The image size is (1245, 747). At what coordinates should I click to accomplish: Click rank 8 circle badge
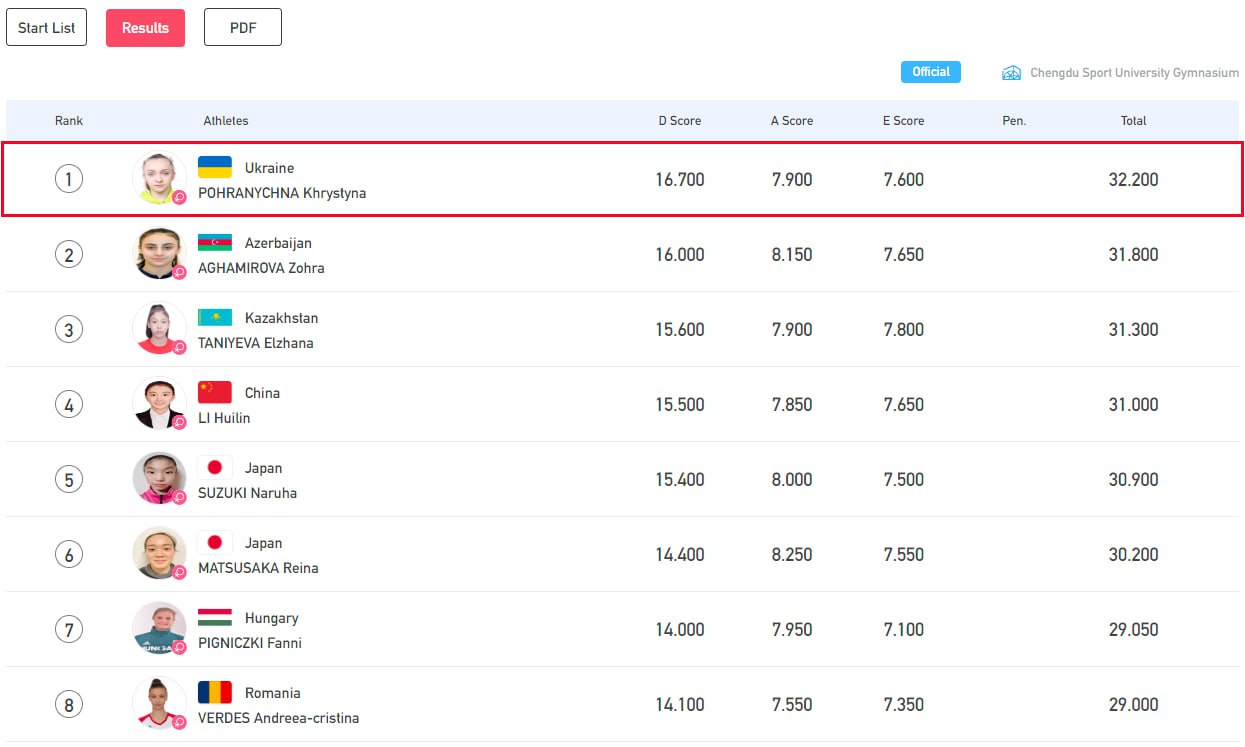[x=68, y=704]
